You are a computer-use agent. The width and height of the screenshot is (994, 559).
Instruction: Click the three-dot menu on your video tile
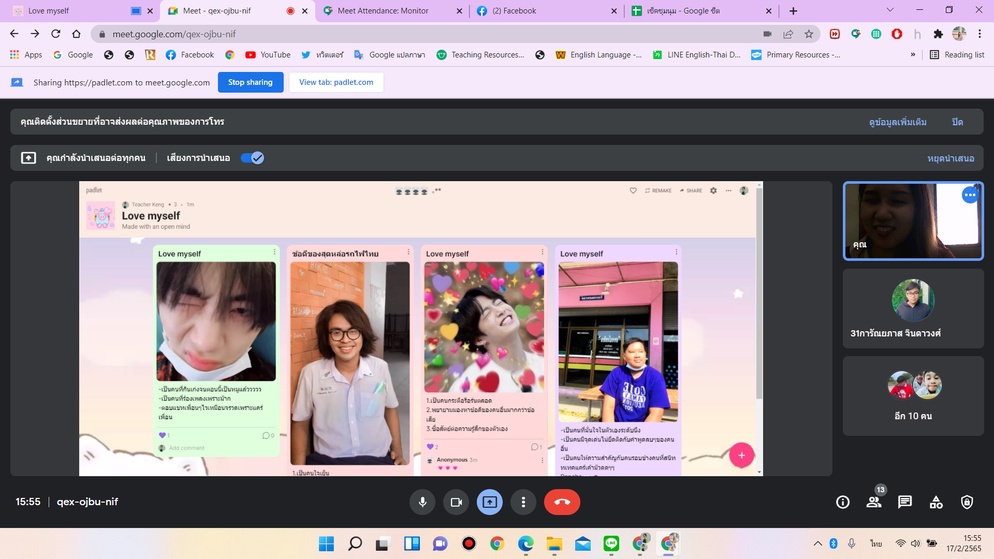click(970, 195)
